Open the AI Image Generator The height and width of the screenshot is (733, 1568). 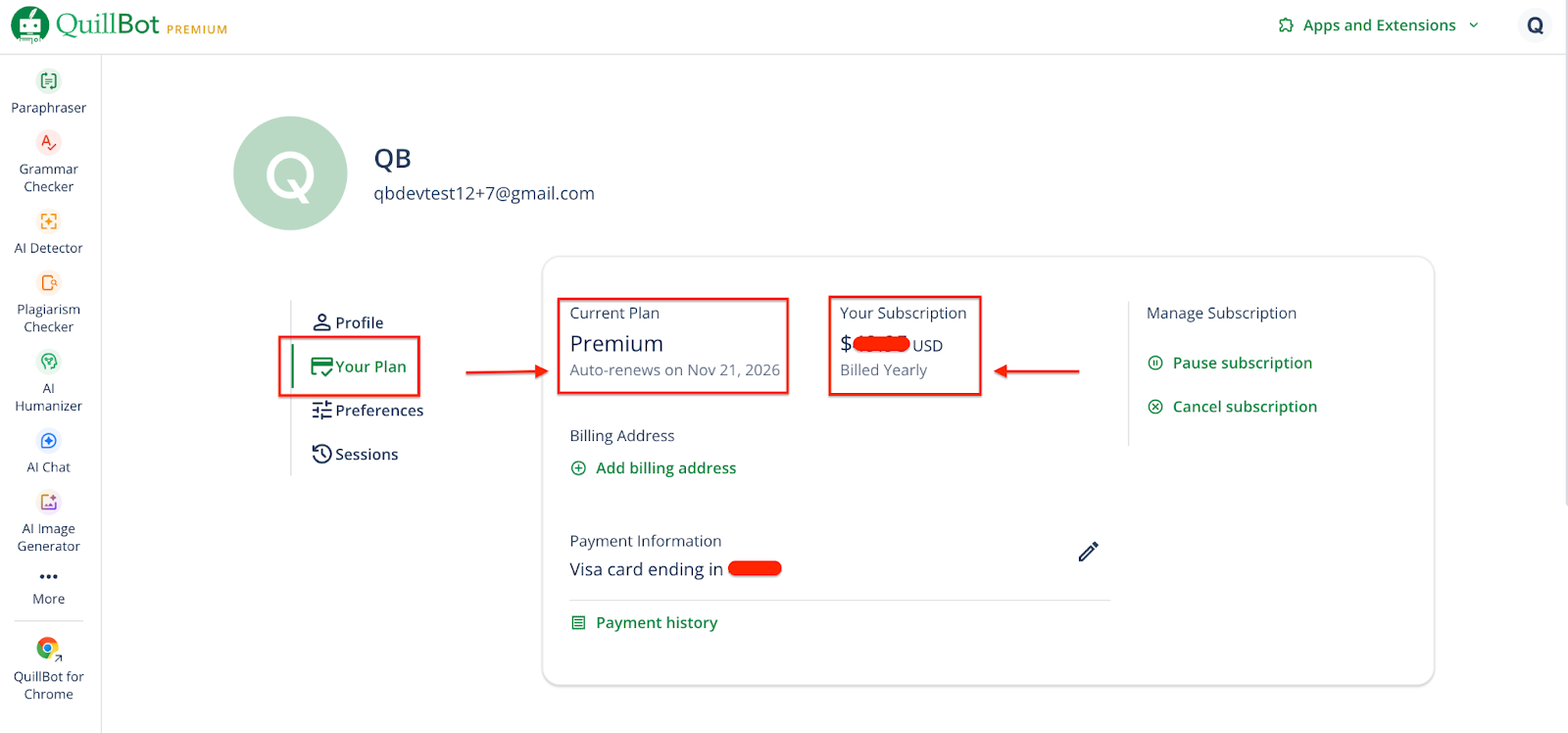click(48, 521)
